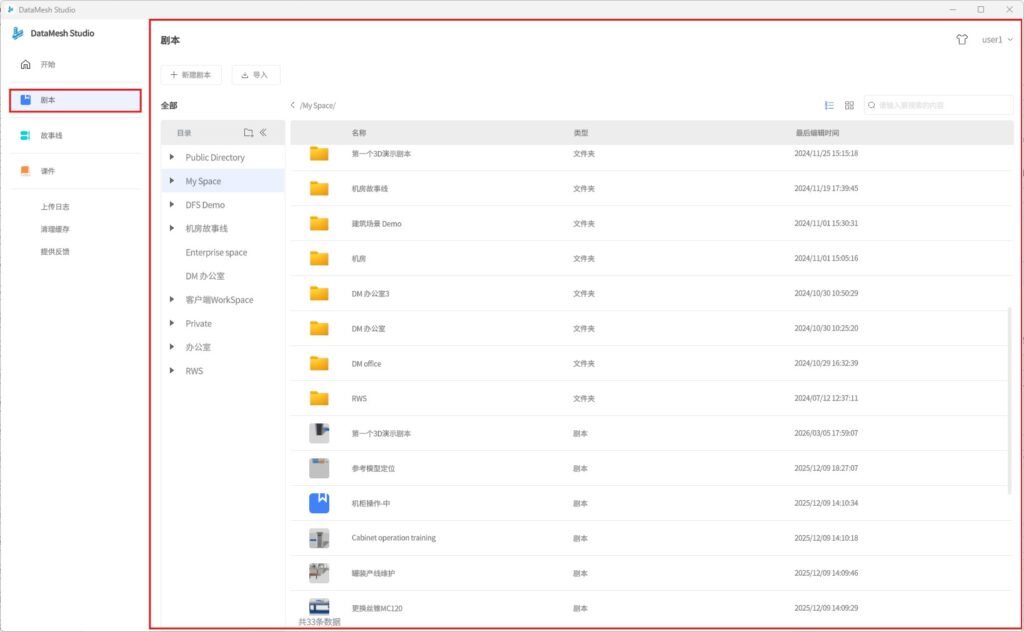Click the script search input field

(942, 105)
